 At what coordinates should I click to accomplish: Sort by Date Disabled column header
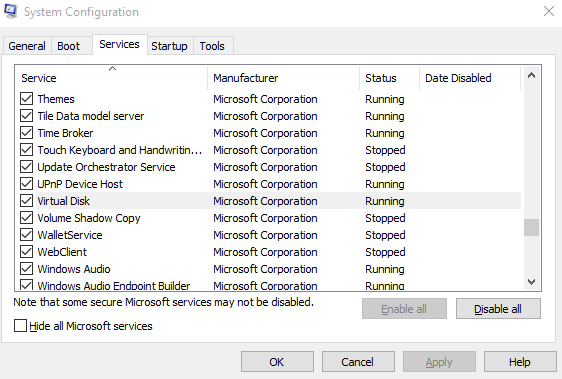pyautogui.click(x=470, y=78)
